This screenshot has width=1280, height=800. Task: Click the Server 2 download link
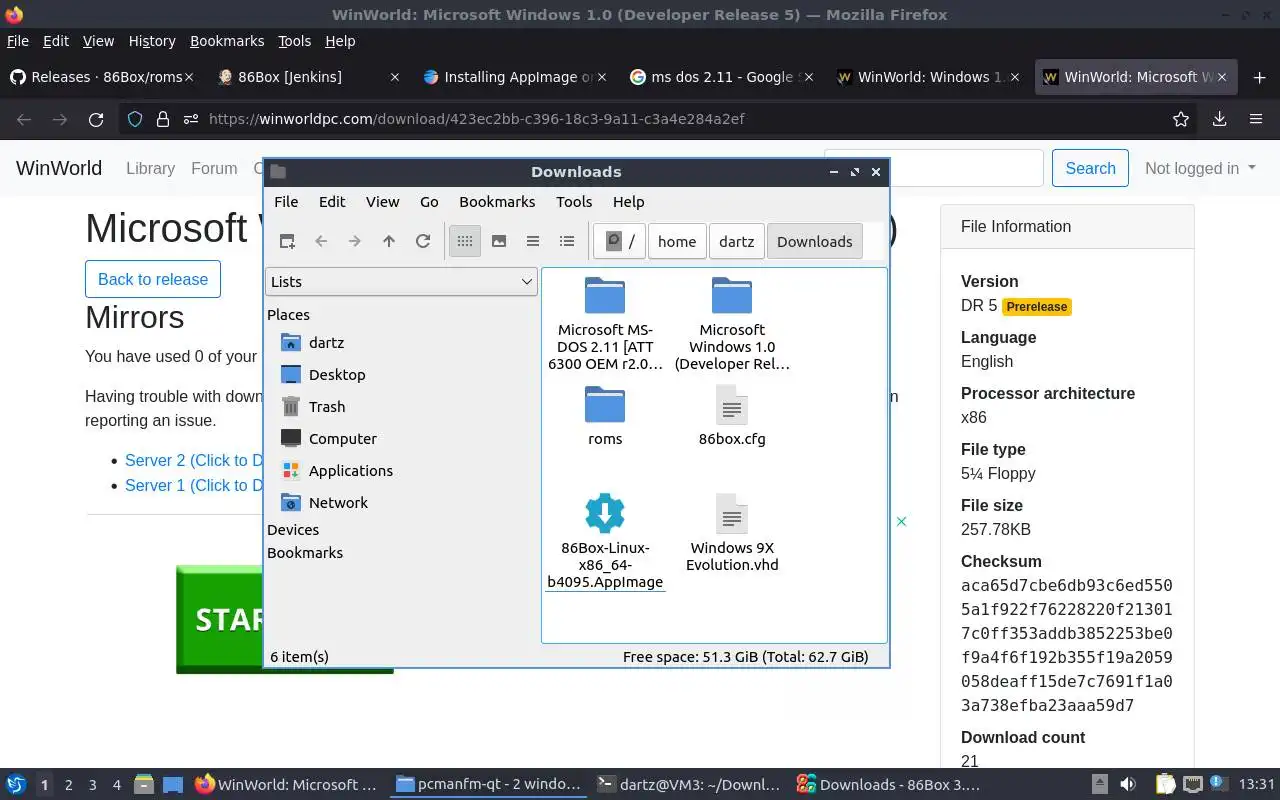click(x=194, y=460)
